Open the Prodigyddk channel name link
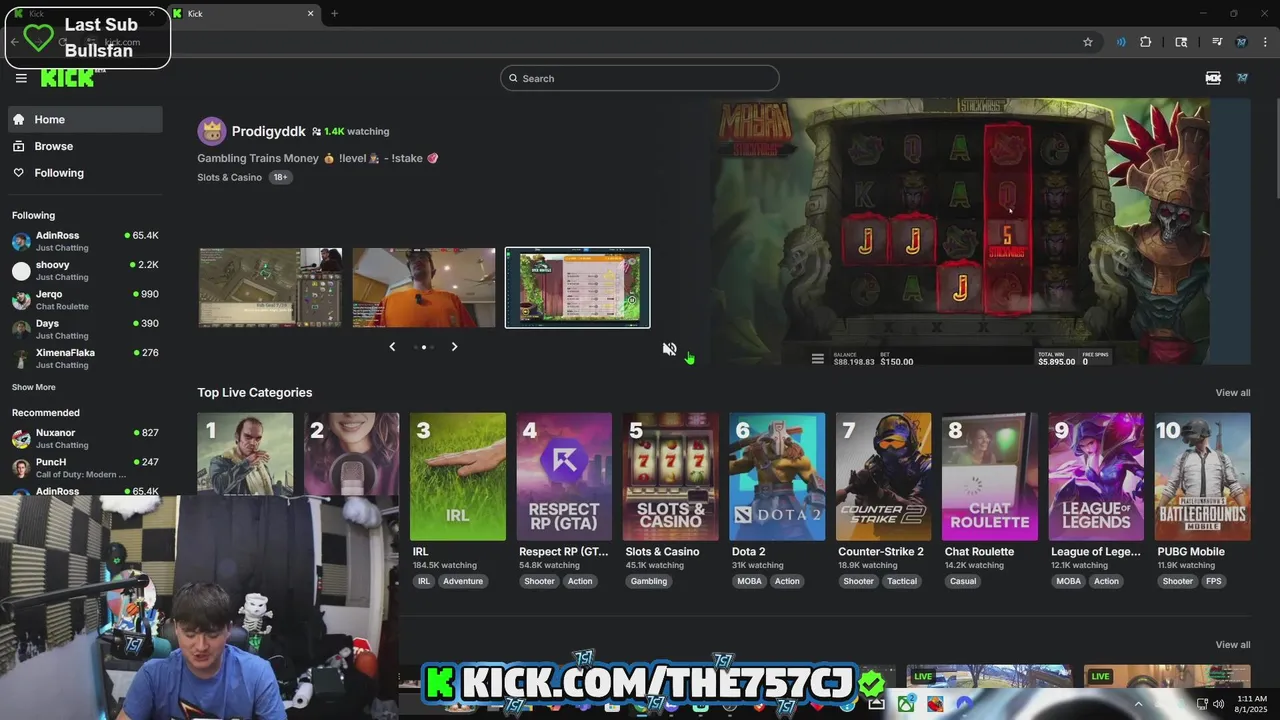Viewport: 1280px width, 720px height. pos(269,131)
